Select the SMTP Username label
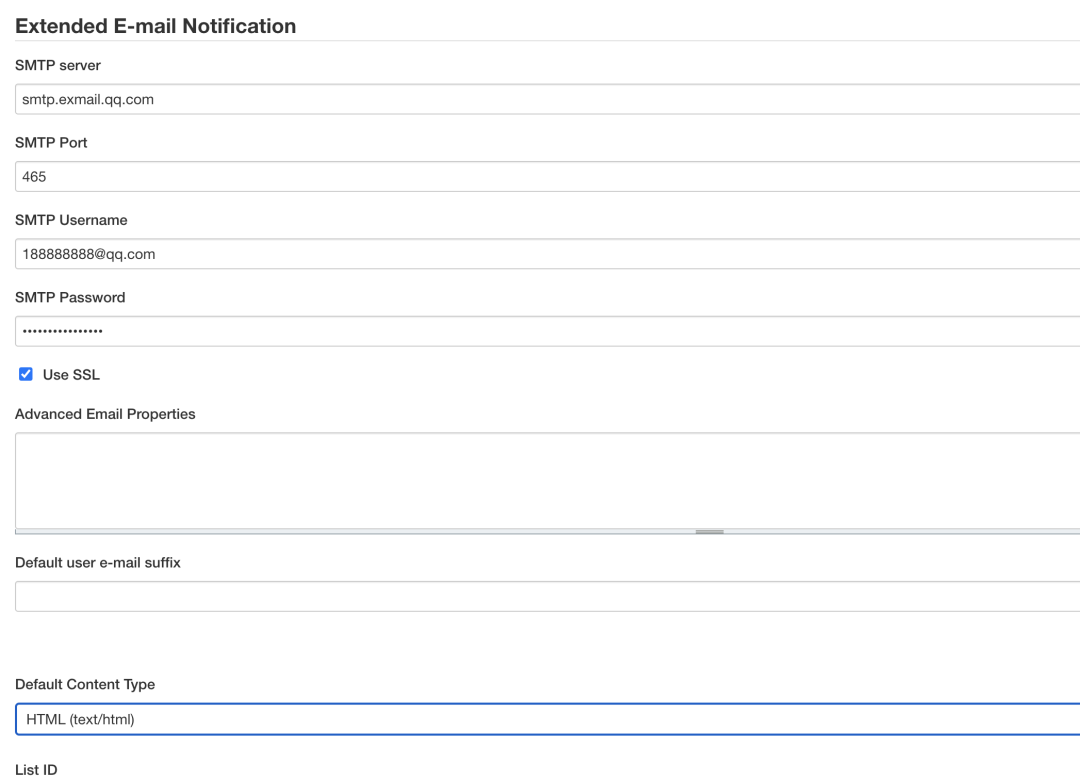Viewport: 1080px width, 780px height. pyautogui.click(x=71, y=220)
